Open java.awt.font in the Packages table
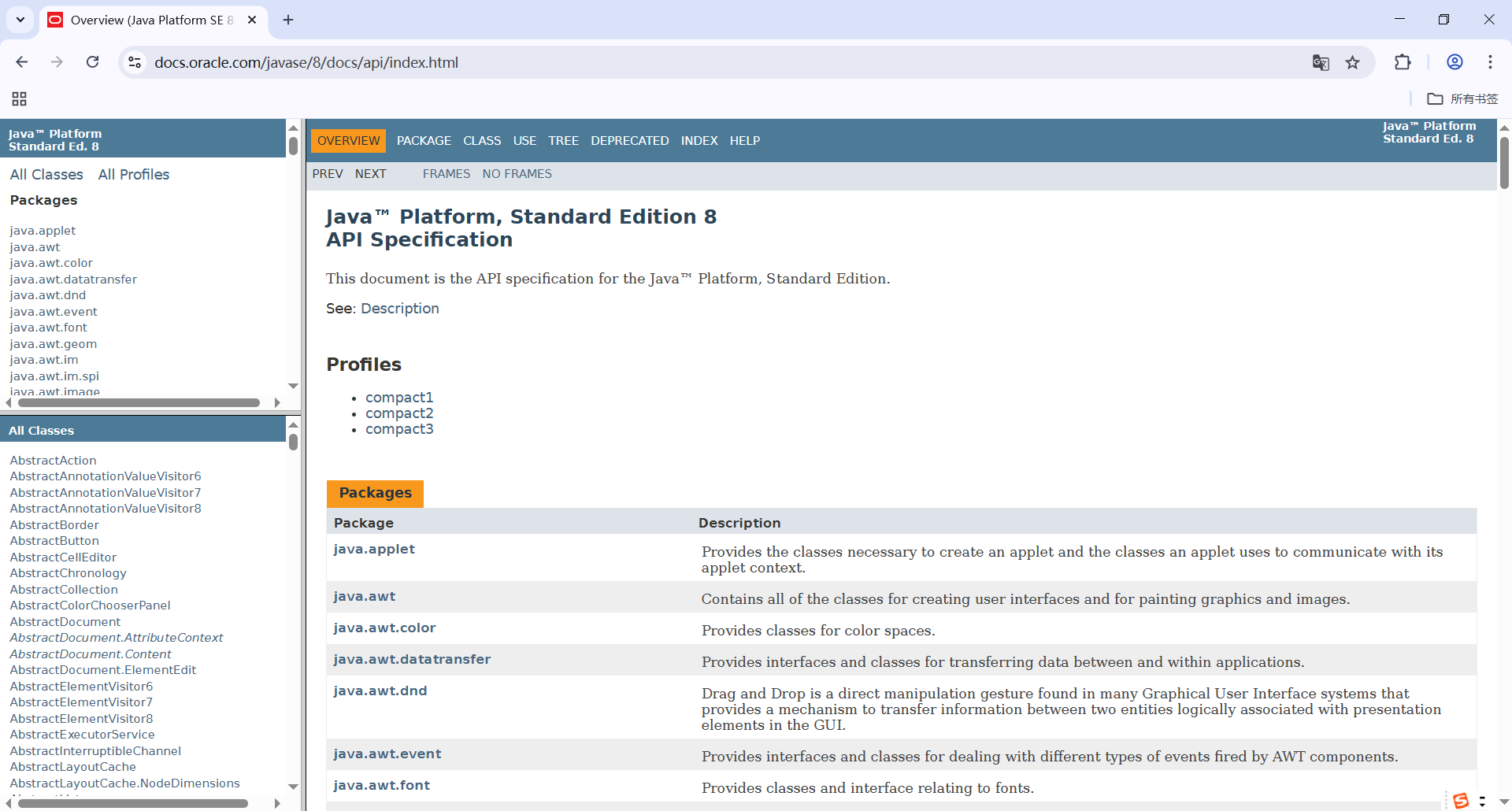 point(382,785)
